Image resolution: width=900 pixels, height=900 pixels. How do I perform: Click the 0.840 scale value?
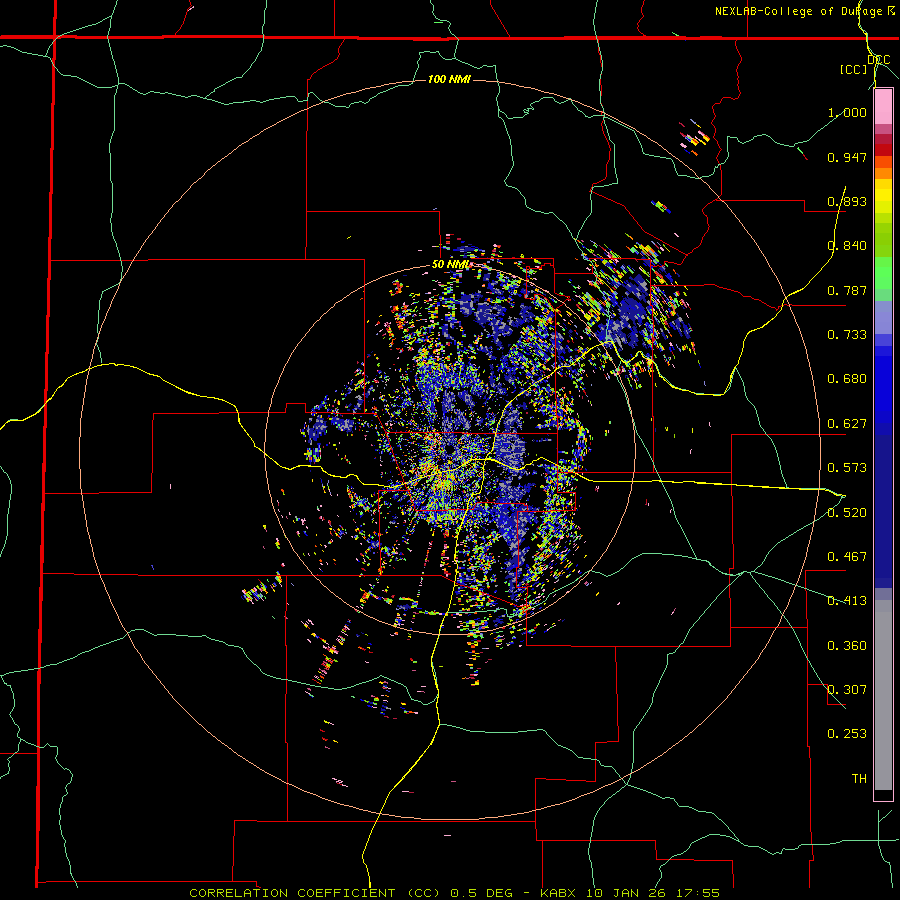tap(847, 246)
